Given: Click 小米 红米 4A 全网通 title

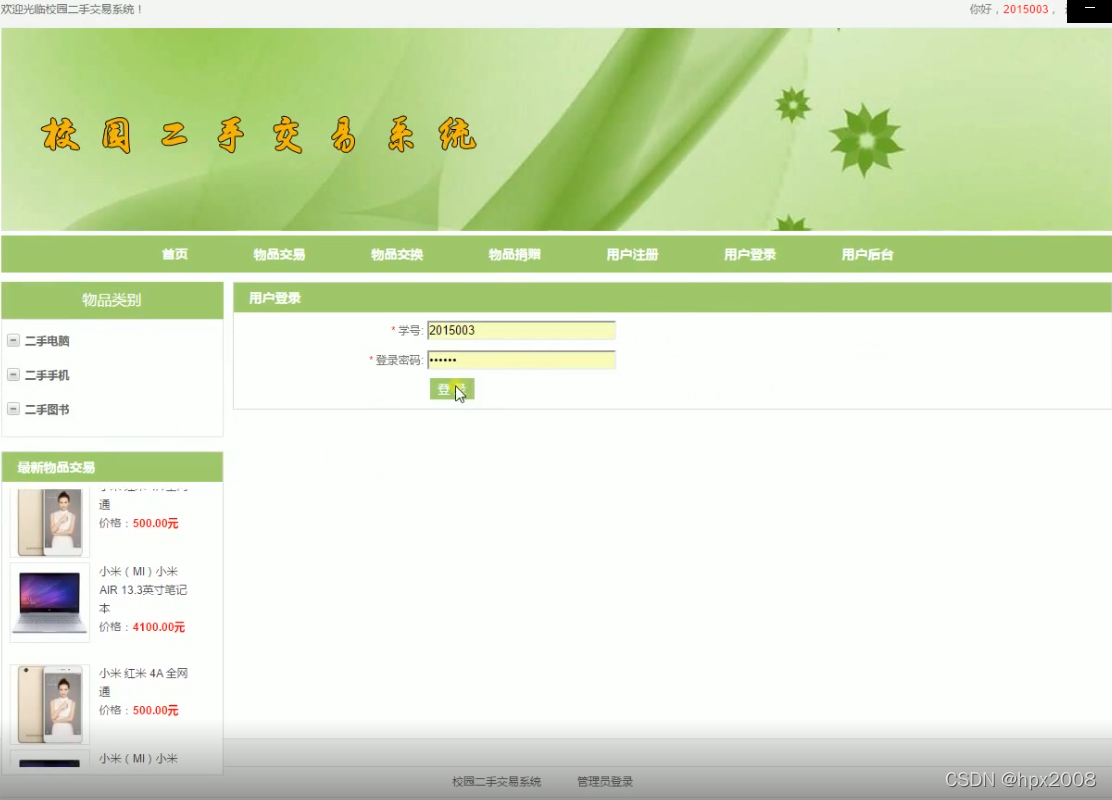Looking at the screenshot, I should [143, 682].
